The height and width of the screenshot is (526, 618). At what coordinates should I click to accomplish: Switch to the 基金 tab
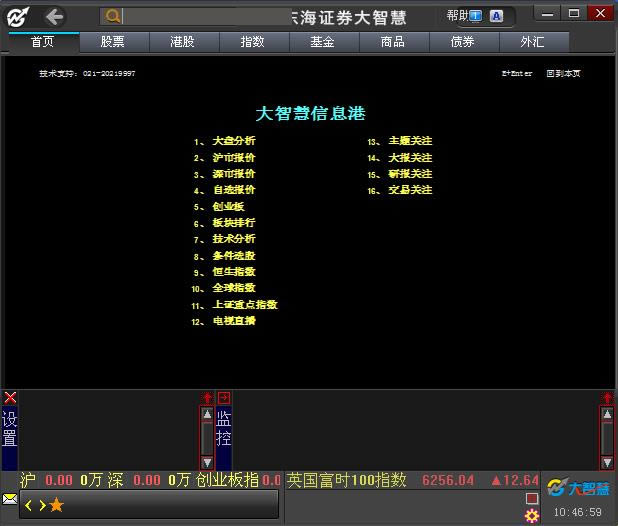pos(322,42)
